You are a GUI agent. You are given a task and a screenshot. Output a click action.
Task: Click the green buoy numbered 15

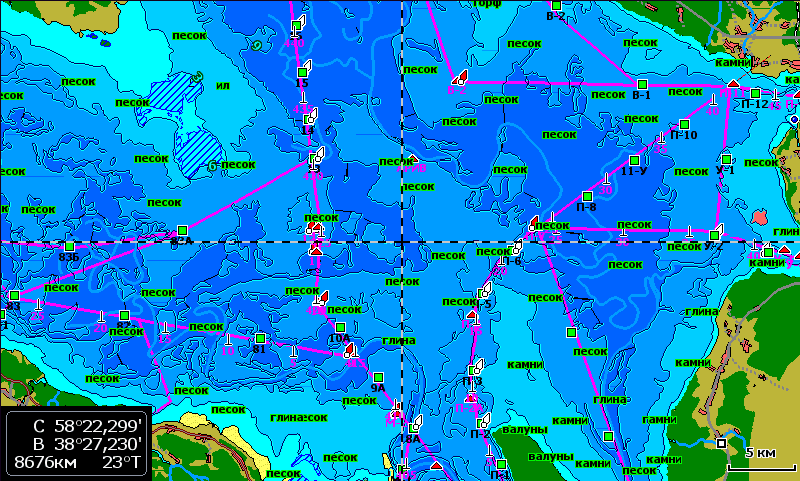click(301, 73)
